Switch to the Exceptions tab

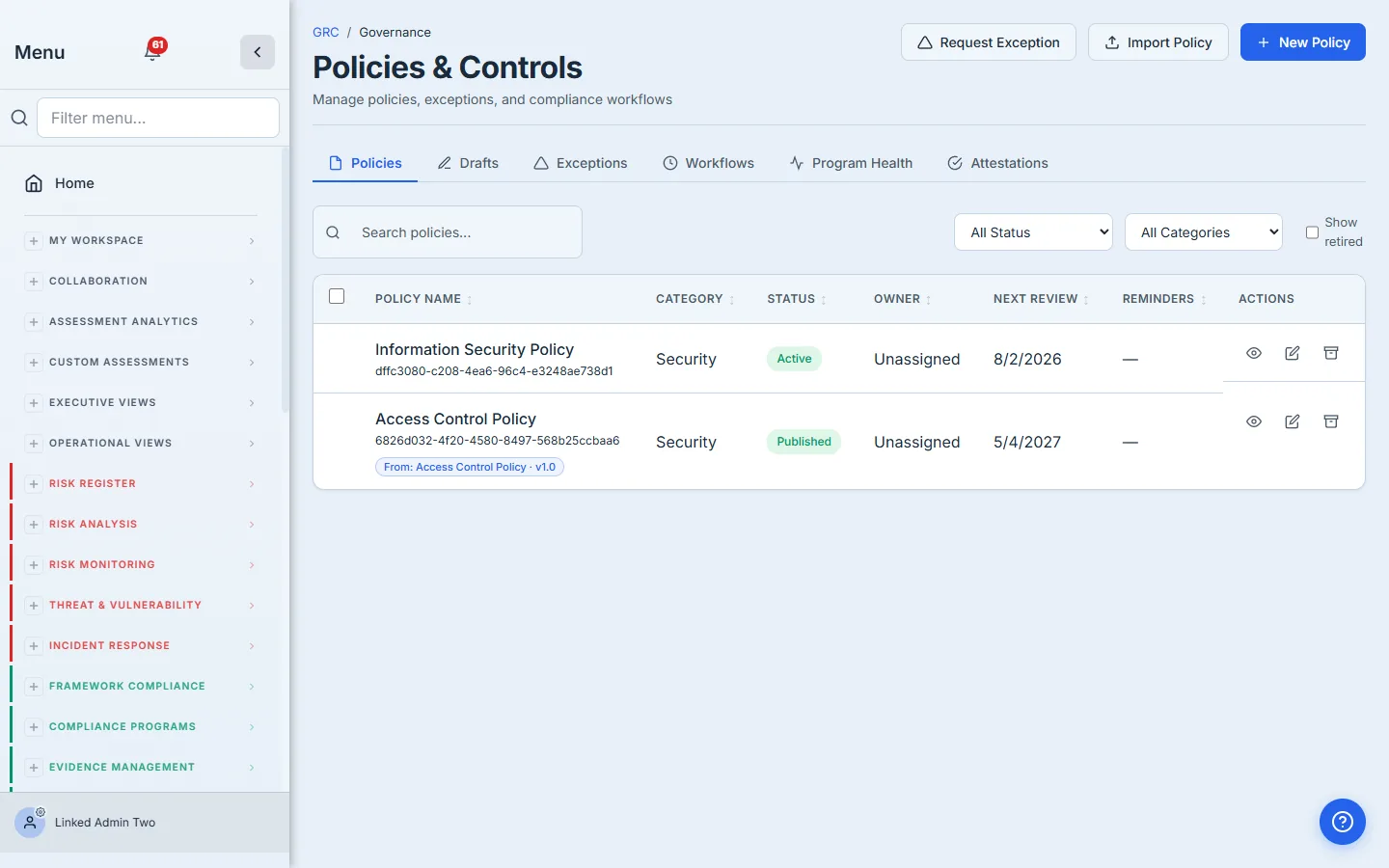[581, 163]
